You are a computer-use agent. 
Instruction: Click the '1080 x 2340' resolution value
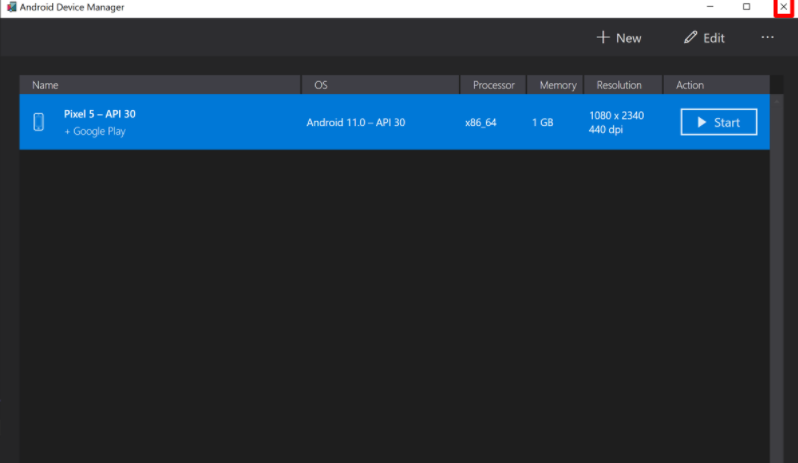(616, 115)
